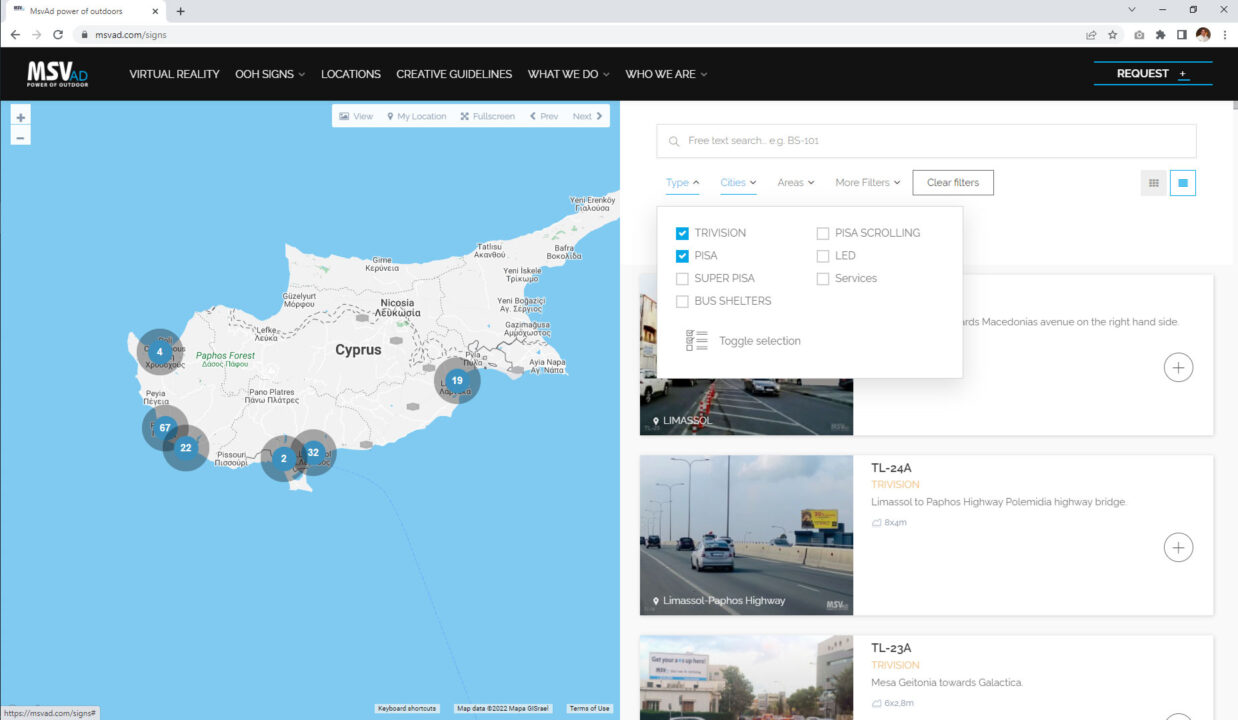Check the SUPER PISA checkbox
Image resolution: width=1238 pixels, height=720 pixels.
(682, 279)
